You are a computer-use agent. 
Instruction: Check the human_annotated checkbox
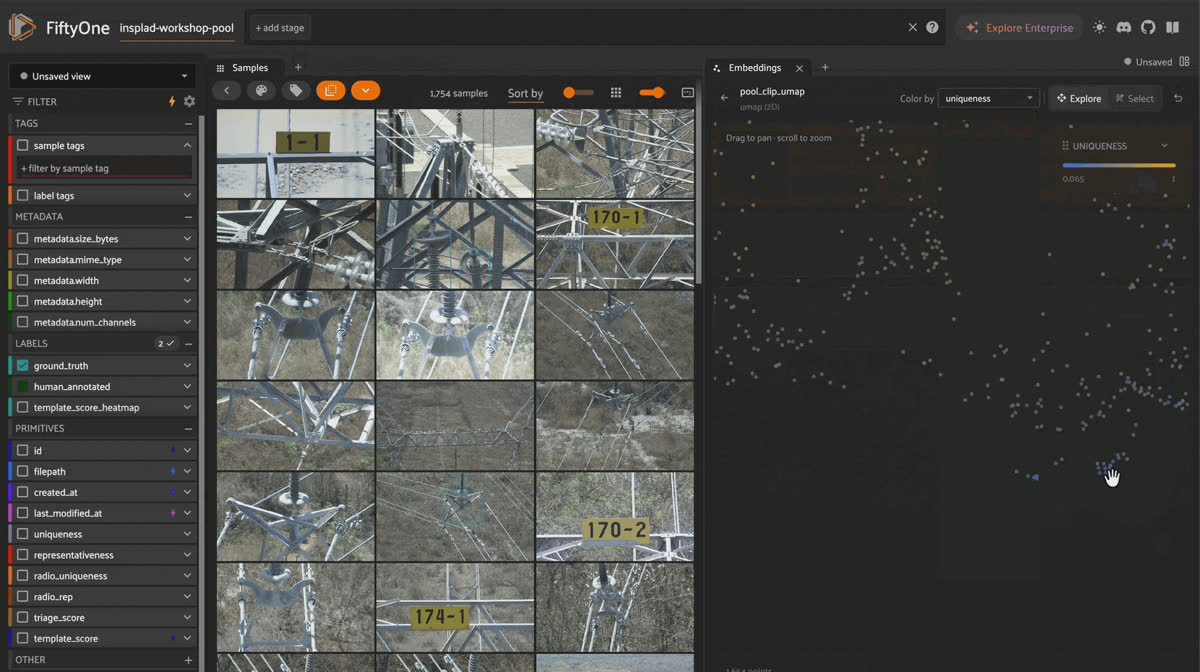click(x=23, y=387)
